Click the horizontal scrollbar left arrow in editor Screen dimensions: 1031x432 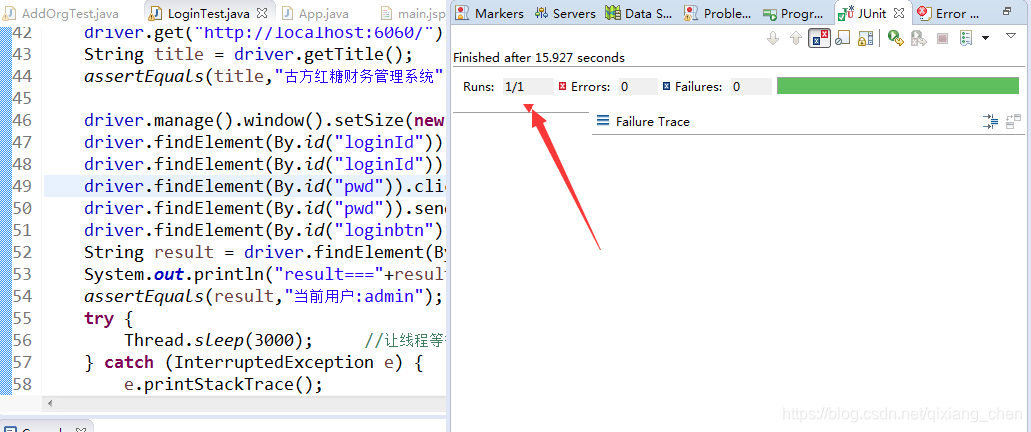(51, 404)
